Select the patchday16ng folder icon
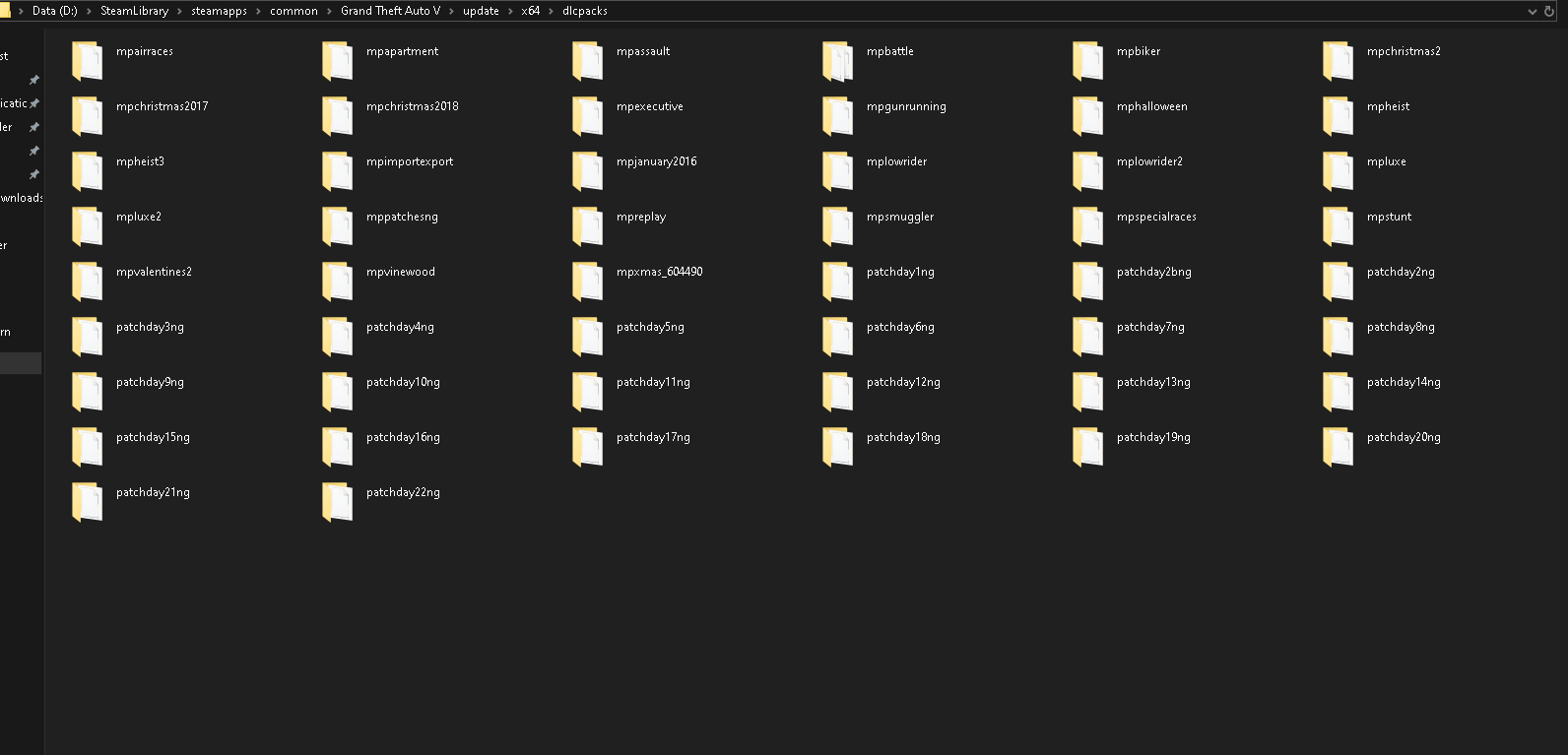The height and width of the screenshot is (755, 1568). click(337, 446)
